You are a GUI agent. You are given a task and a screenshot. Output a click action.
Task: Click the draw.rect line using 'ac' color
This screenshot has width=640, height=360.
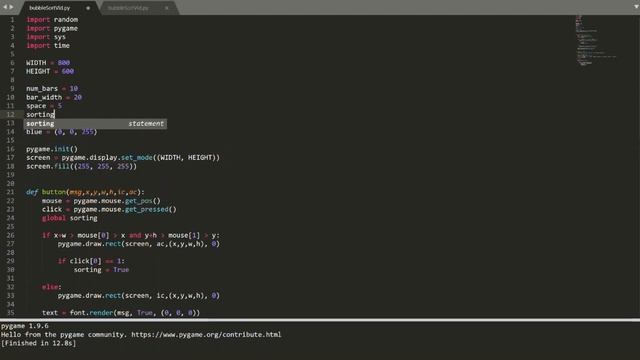pyautogui.click(x=138, y=244)
